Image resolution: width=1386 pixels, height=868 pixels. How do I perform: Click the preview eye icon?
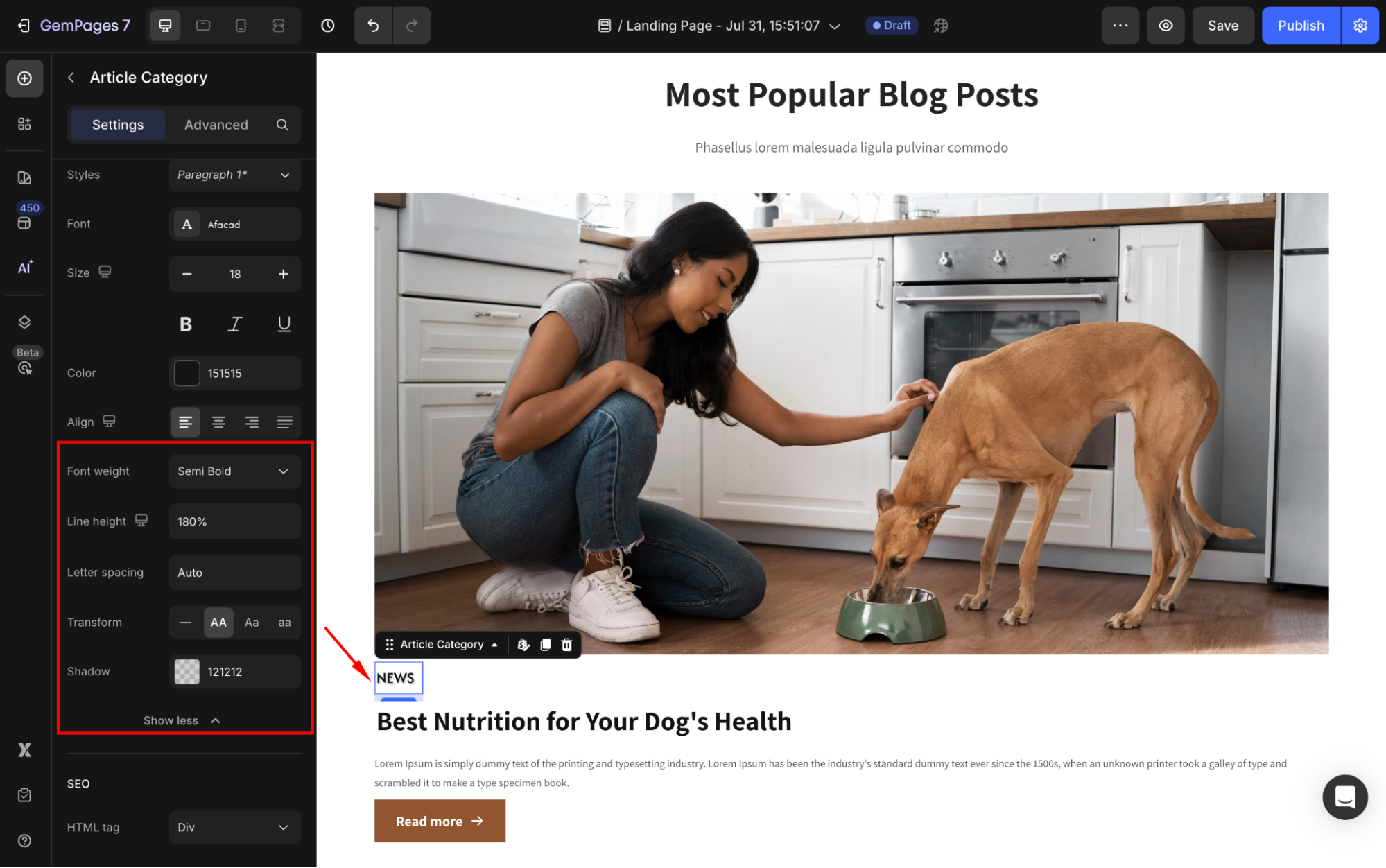[1166, 26]
